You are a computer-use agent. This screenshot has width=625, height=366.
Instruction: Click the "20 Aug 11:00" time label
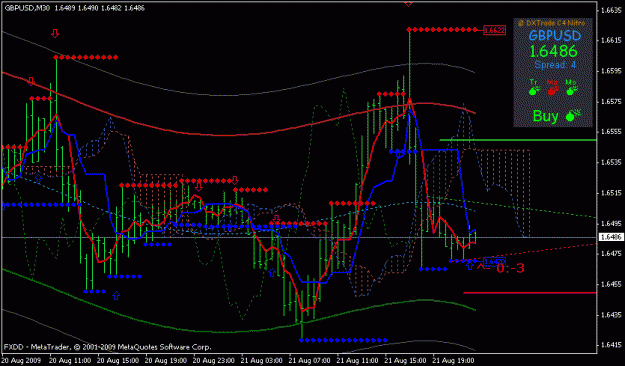(x=70, y=360)
